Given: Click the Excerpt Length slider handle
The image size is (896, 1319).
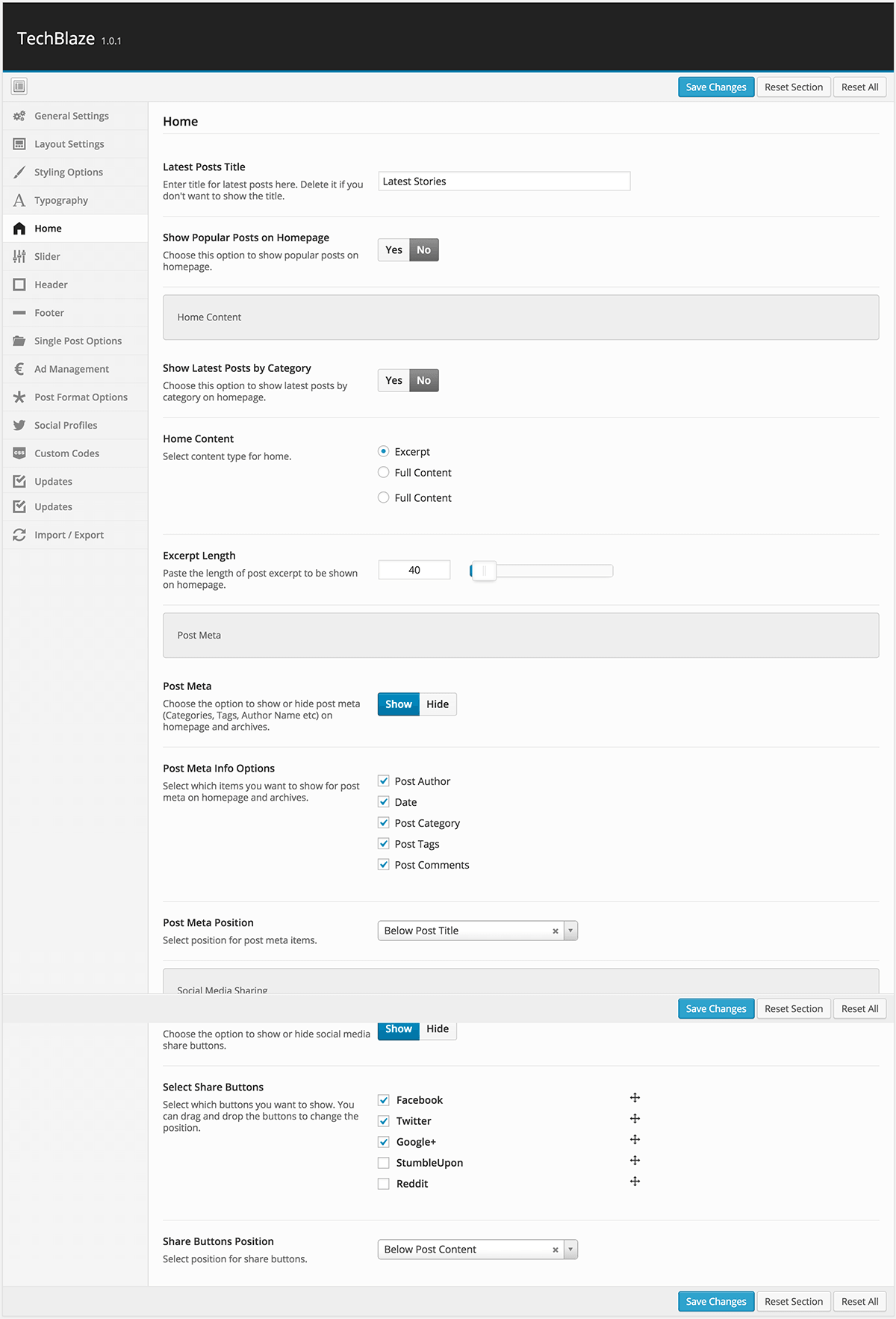Looking at the screenshot, I should pyautogui.click(x=484, y=571).
